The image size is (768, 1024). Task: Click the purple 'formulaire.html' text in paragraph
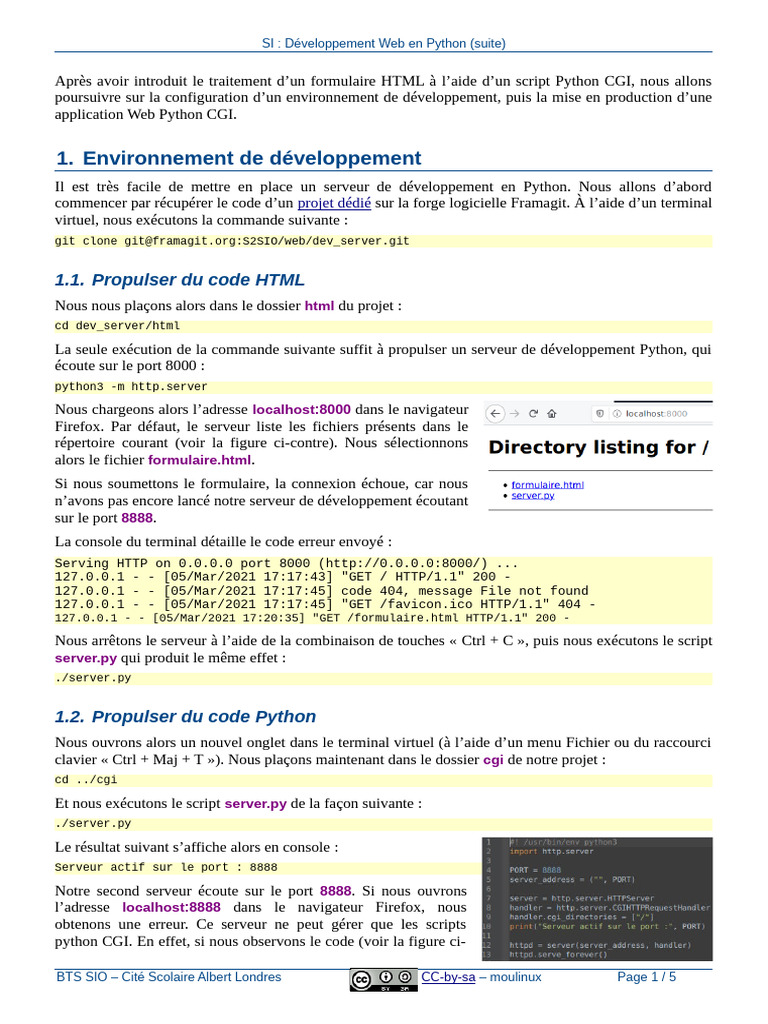pos(200,460)
